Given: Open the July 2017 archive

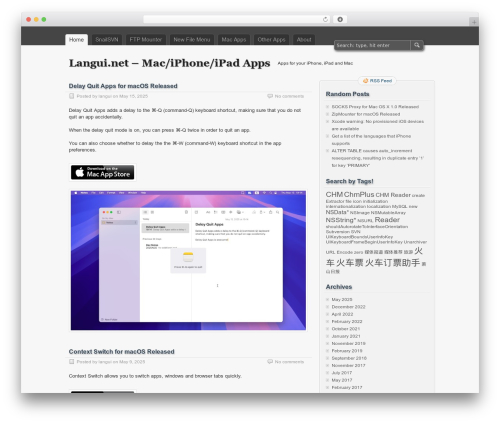Looking at the screenshot, I should tap(342, 373).
